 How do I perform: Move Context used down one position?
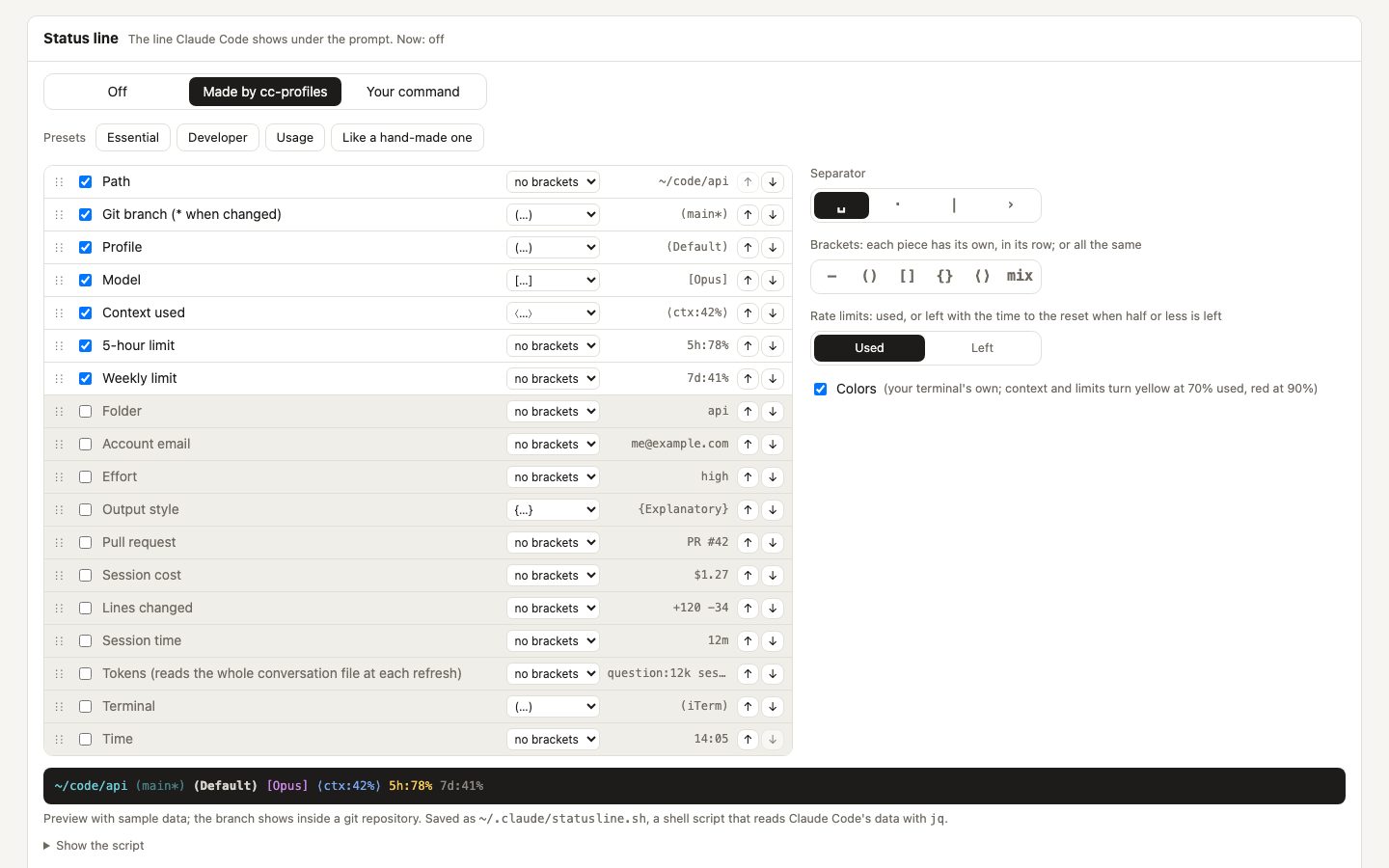pos(773,312)
